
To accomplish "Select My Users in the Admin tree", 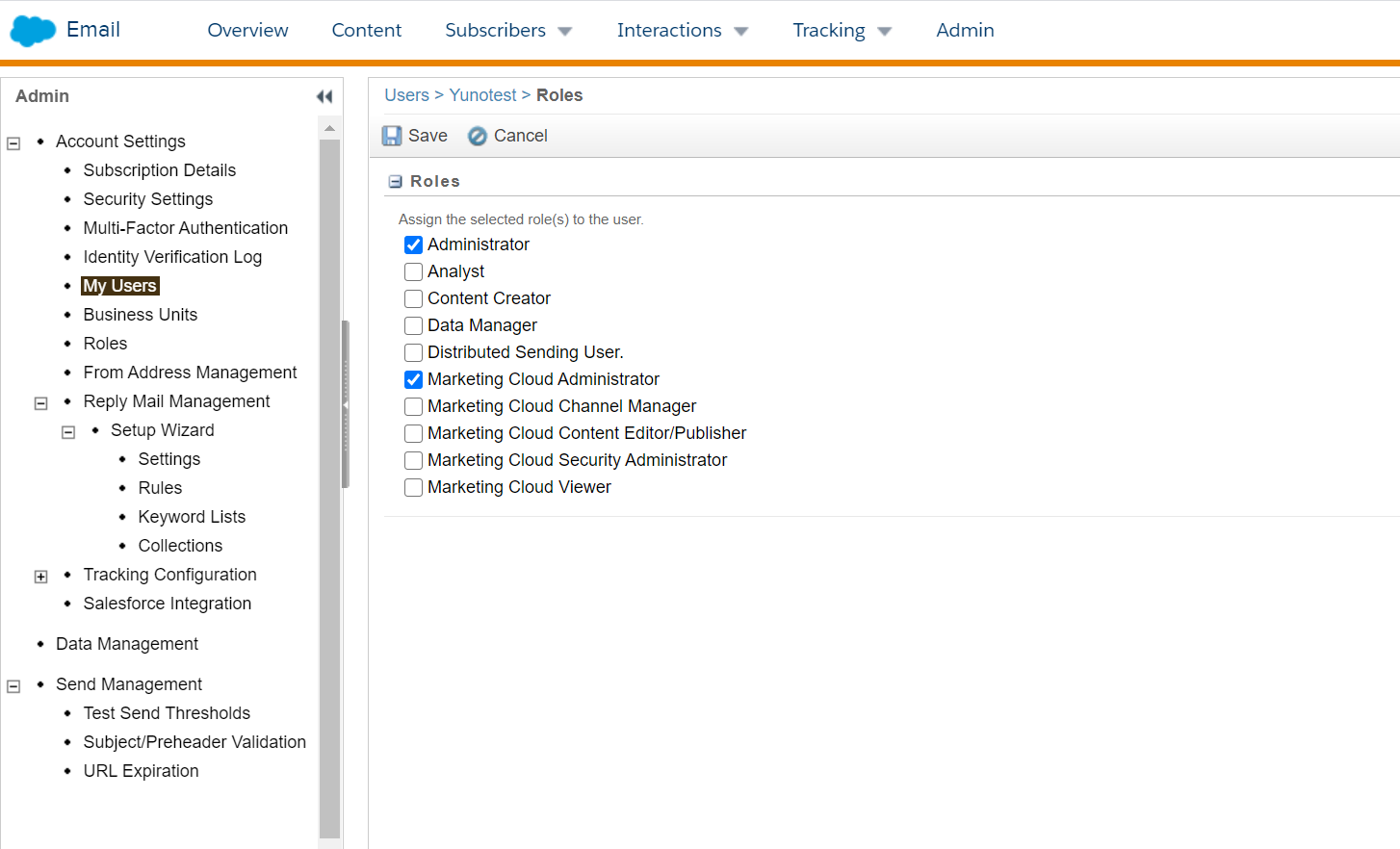I will point(119,285).
